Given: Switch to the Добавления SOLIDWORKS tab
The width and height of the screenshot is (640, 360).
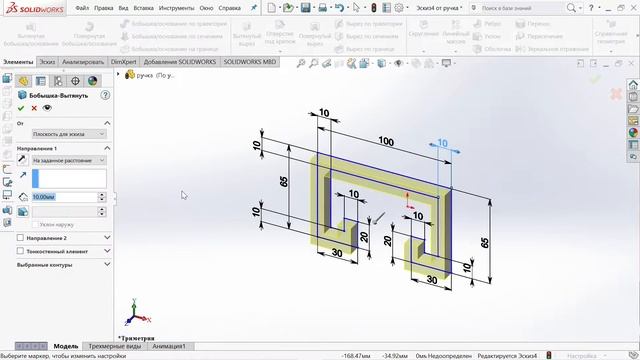Looking at the screenshot, I should click(180, 62).
